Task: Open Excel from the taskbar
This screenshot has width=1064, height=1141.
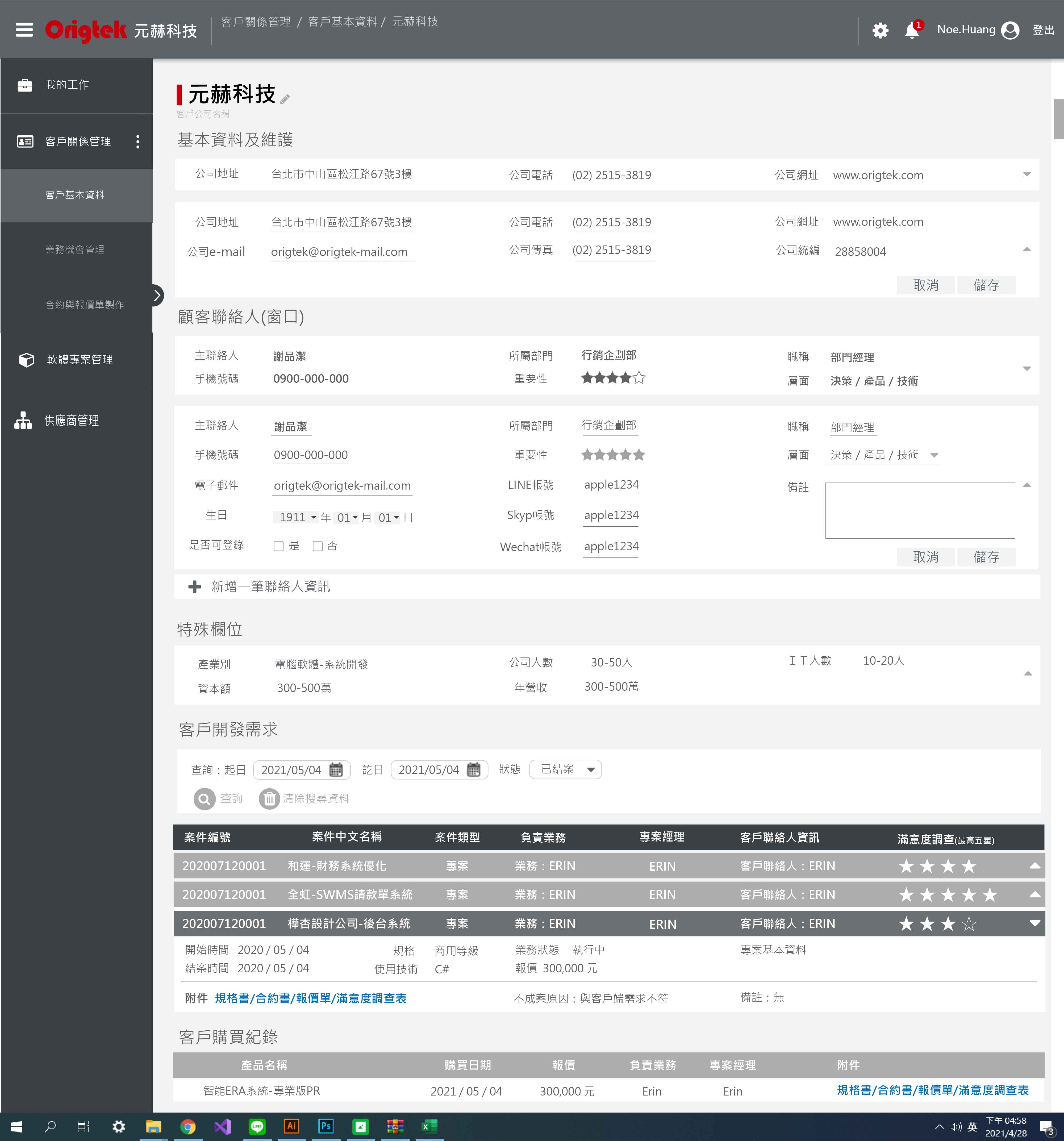Action: [x=429, y=1126]
